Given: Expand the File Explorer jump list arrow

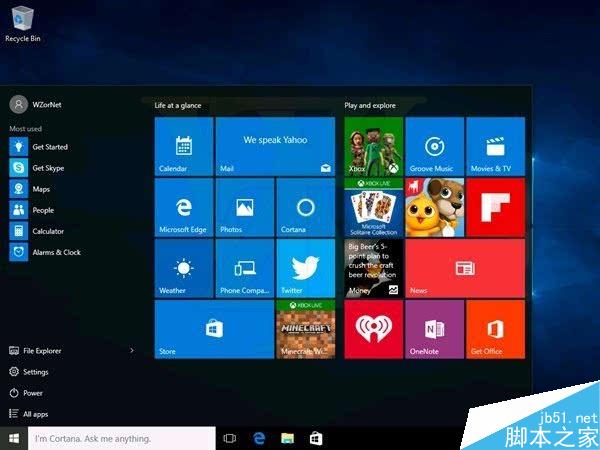Looking at the screenshot, I should click(132, 351).
